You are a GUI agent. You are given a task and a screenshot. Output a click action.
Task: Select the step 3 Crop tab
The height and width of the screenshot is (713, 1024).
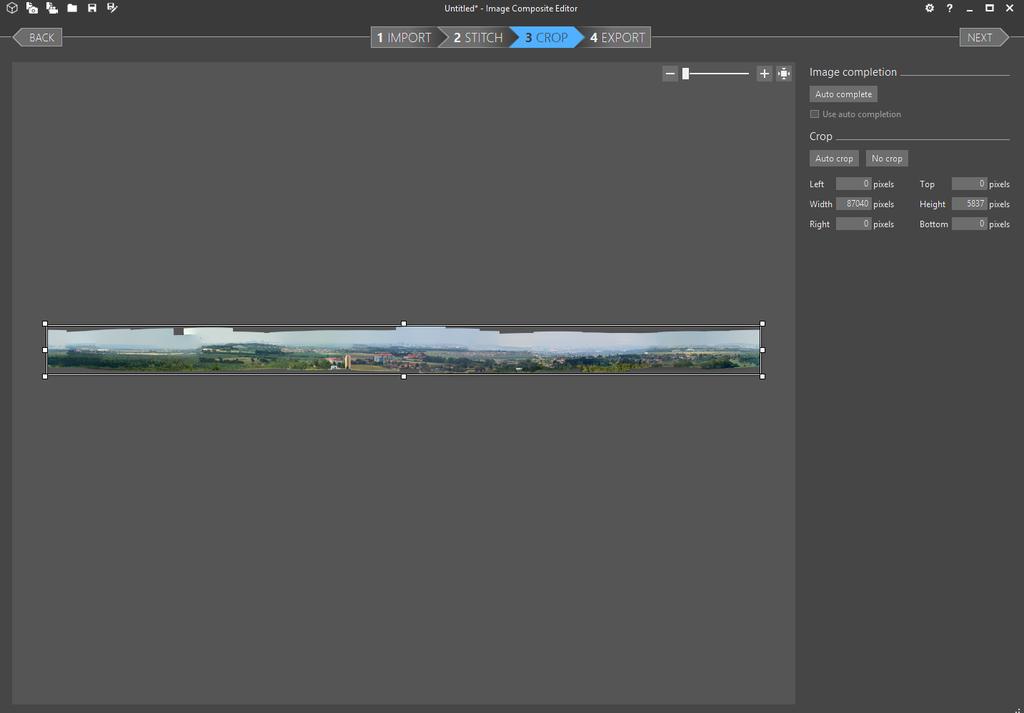tap(547, 37)
